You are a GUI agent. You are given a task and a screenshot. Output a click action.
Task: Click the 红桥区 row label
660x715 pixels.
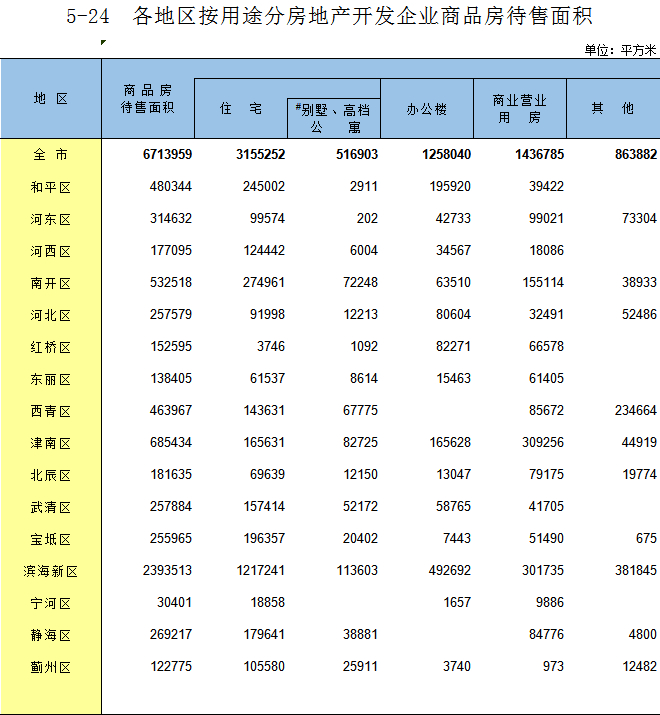(x=51, y=347)
